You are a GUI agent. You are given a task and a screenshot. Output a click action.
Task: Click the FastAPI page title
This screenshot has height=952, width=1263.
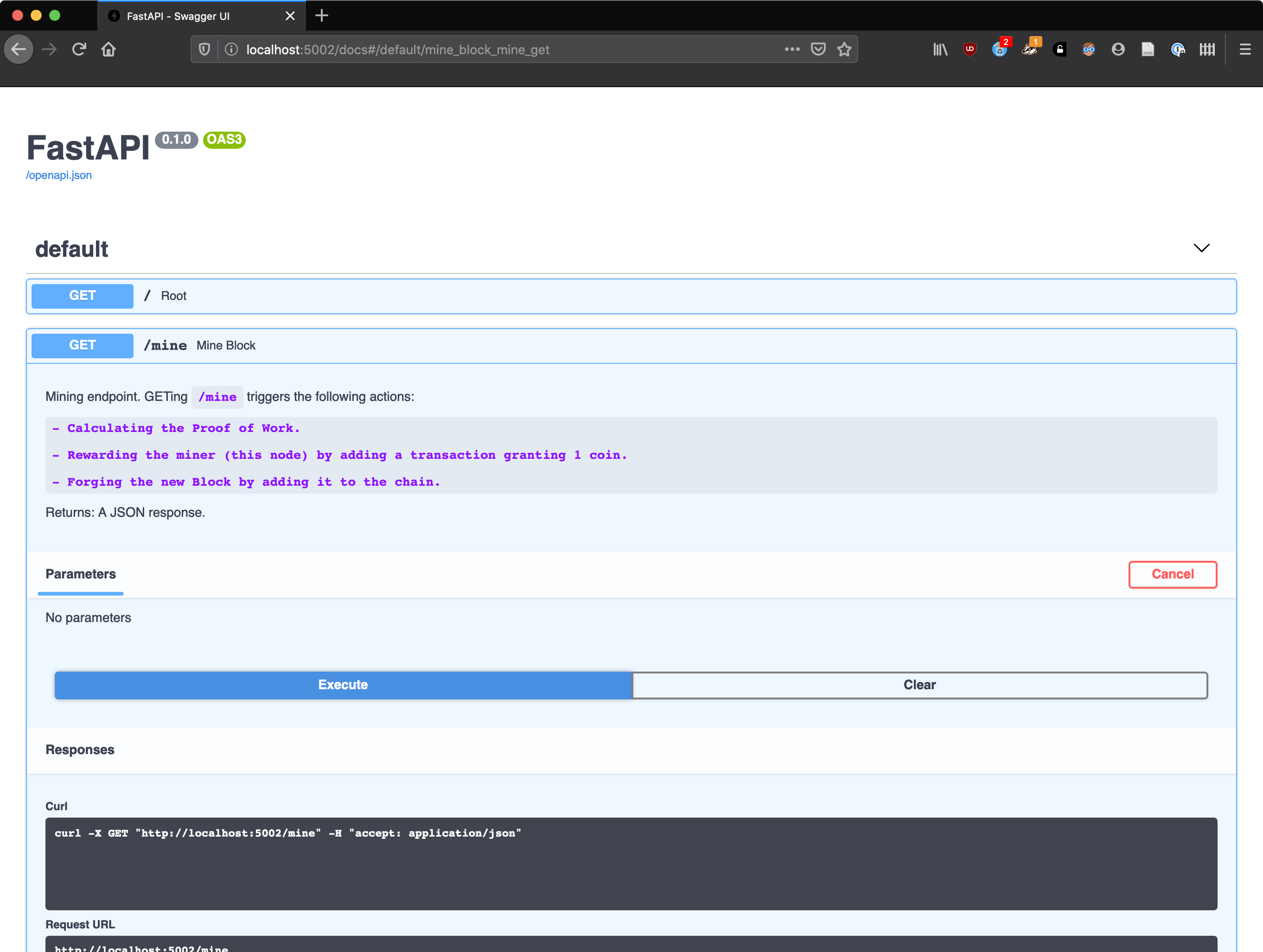(88, 148)
